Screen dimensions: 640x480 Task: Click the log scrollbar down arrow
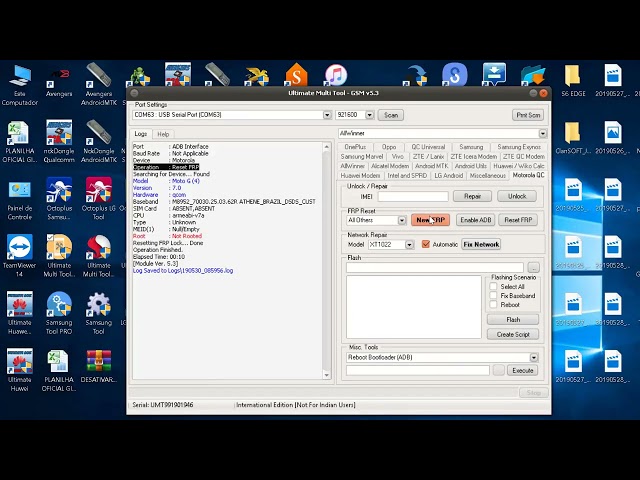(327, 375)
